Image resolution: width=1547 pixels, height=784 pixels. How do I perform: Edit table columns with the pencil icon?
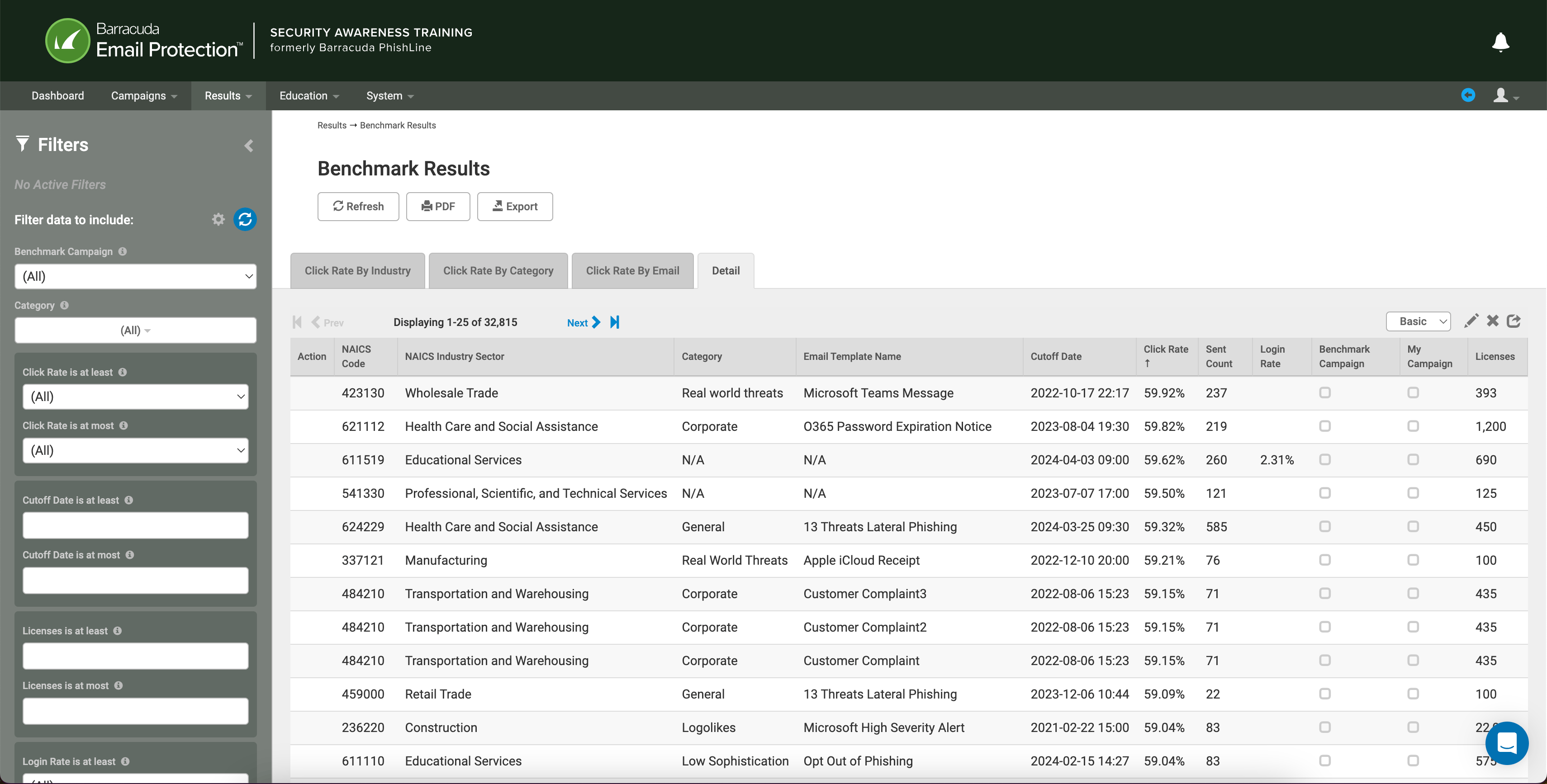(1471, 321)
